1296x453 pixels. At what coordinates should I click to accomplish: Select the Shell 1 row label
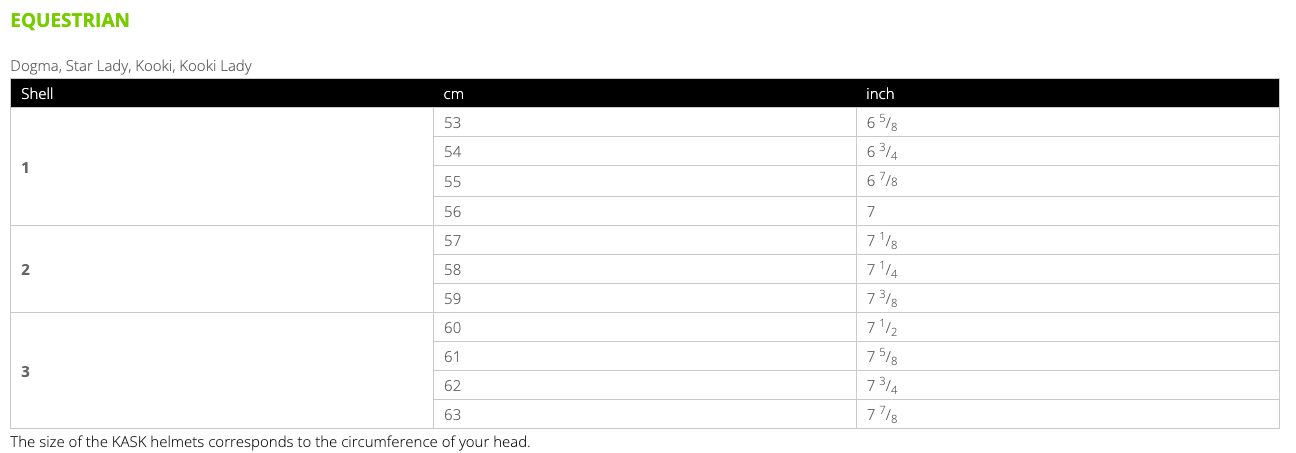[x=25, y=167]
